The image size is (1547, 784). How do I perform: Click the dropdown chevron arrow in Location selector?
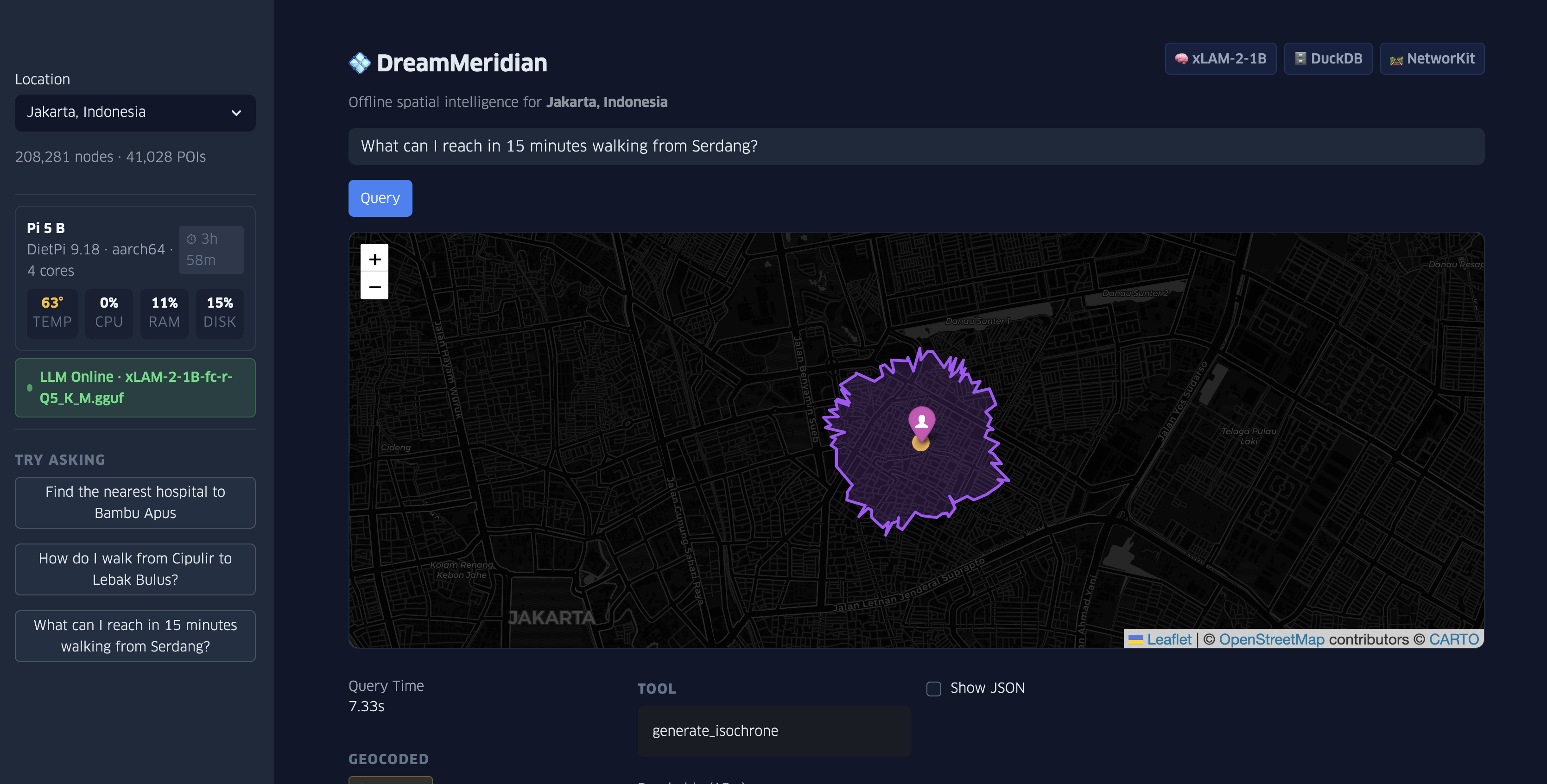[236, 113]
